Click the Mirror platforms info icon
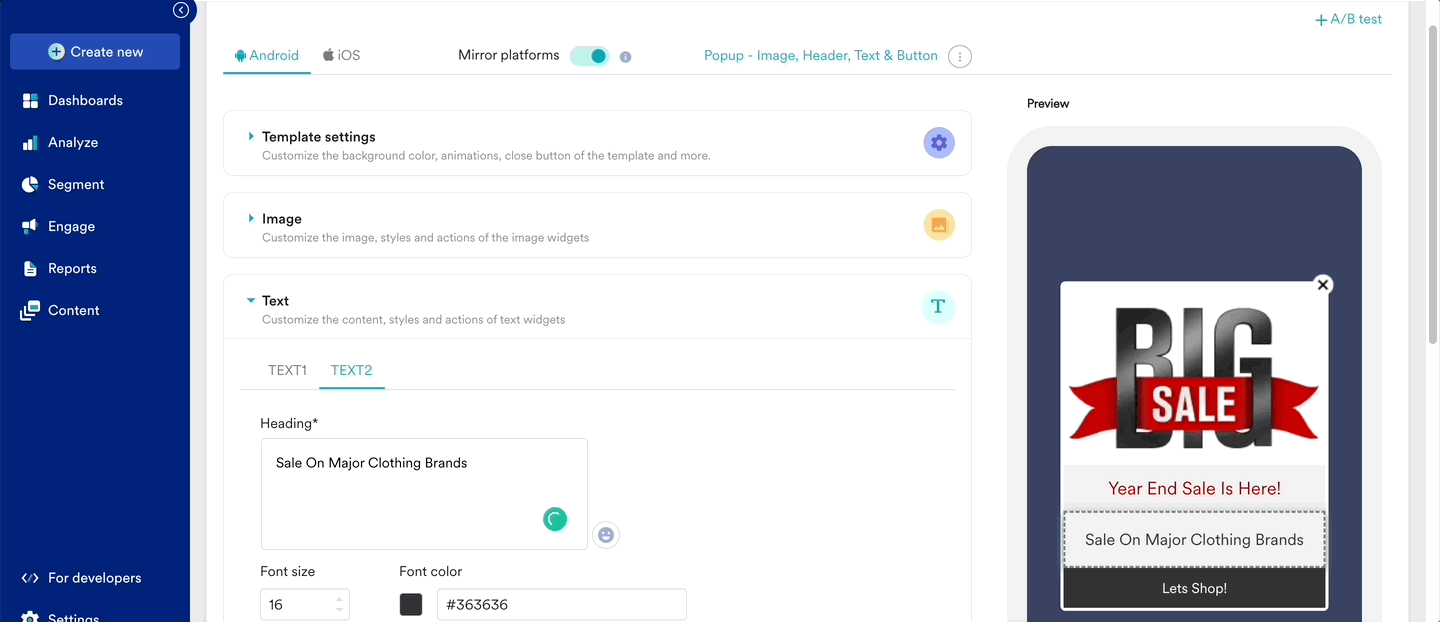 (625, 57)
